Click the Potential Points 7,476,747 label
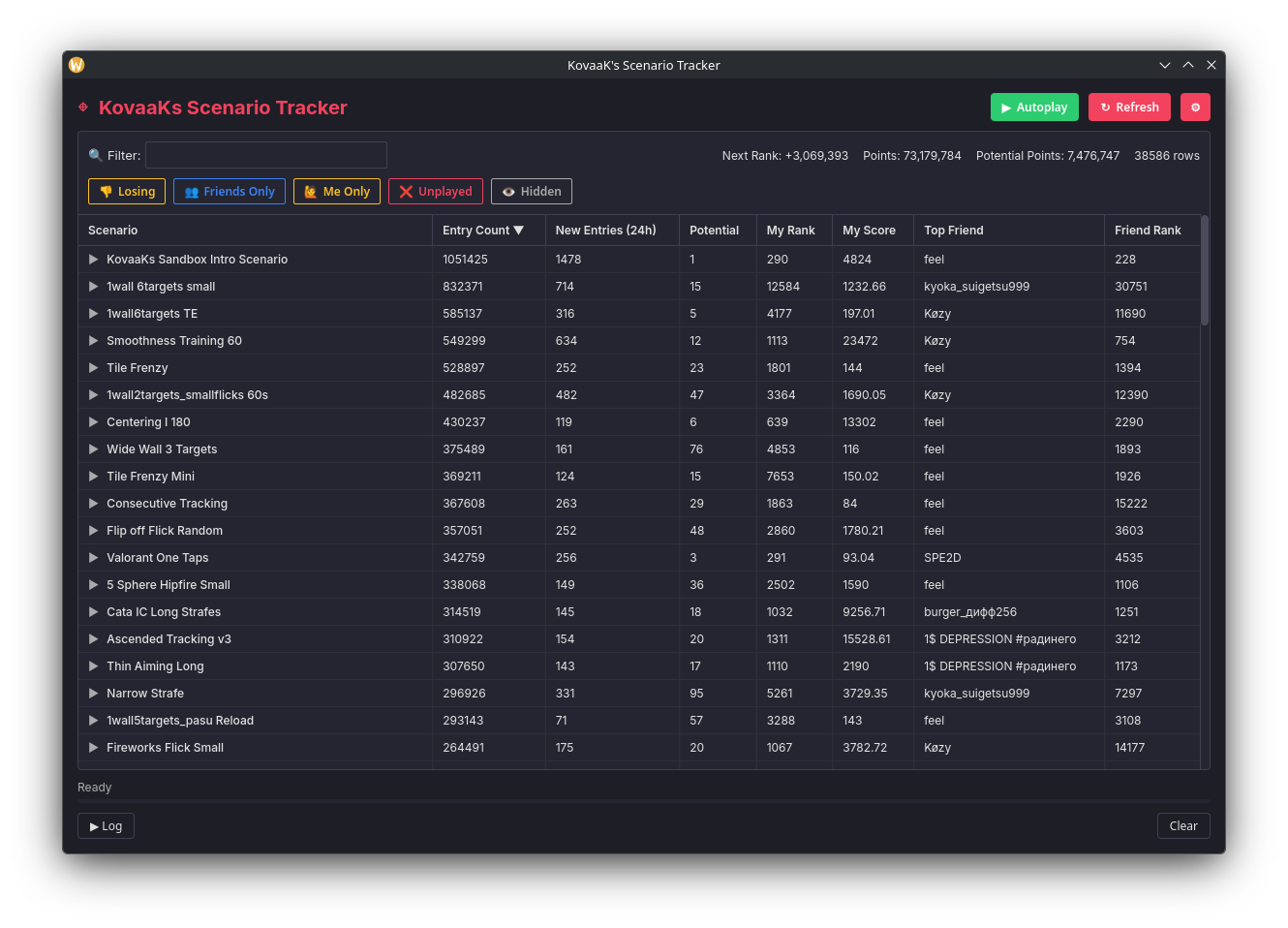1288x928 pixels. pos(1048,156)
